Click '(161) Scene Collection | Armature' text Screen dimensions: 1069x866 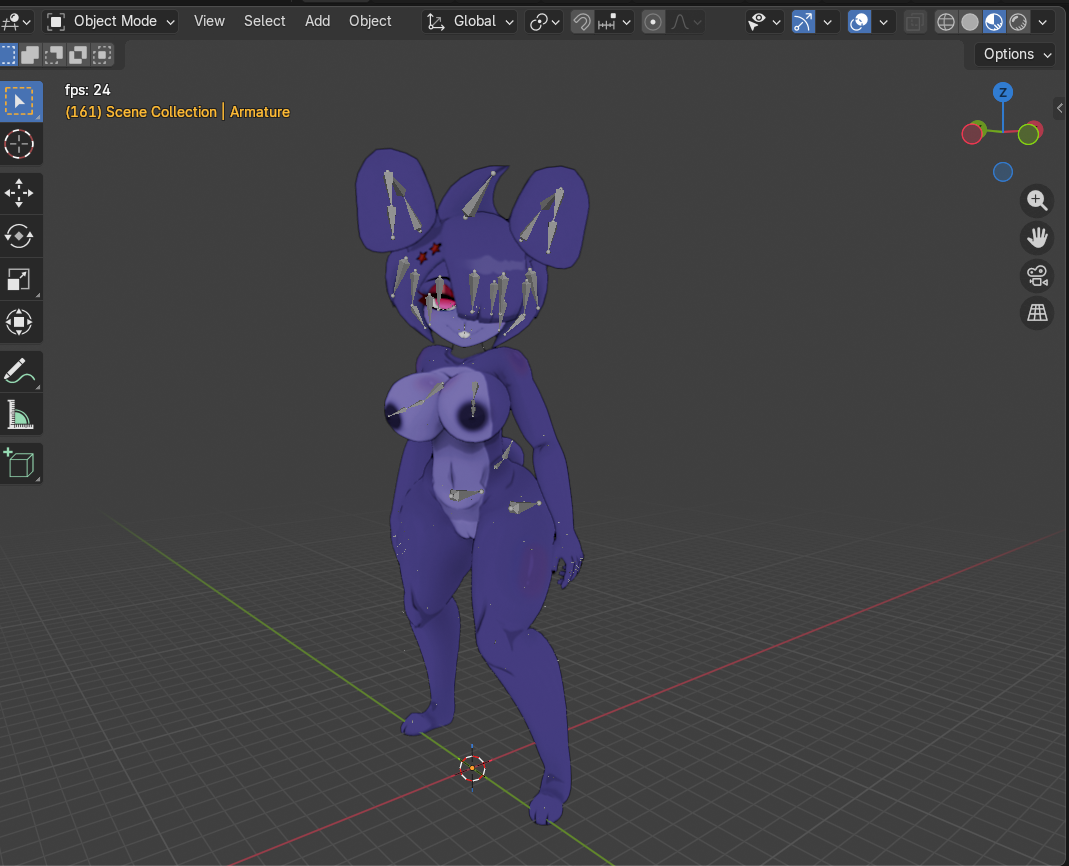[x=177, y=112]
